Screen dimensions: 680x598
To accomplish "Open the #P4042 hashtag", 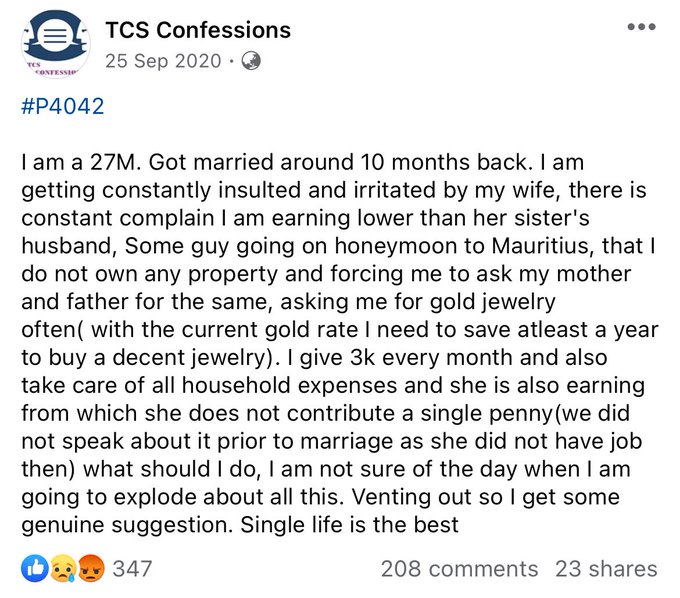I will [63, 106].
